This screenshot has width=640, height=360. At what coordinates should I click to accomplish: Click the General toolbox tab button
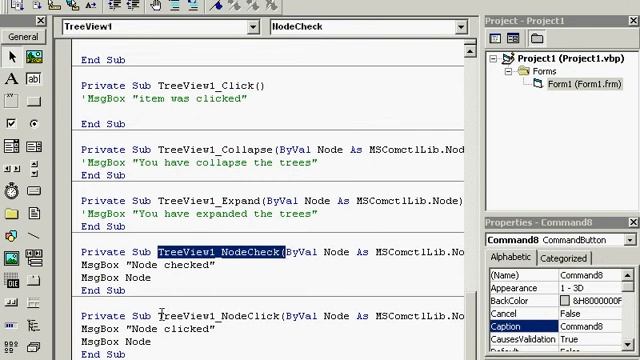[23, 37]
